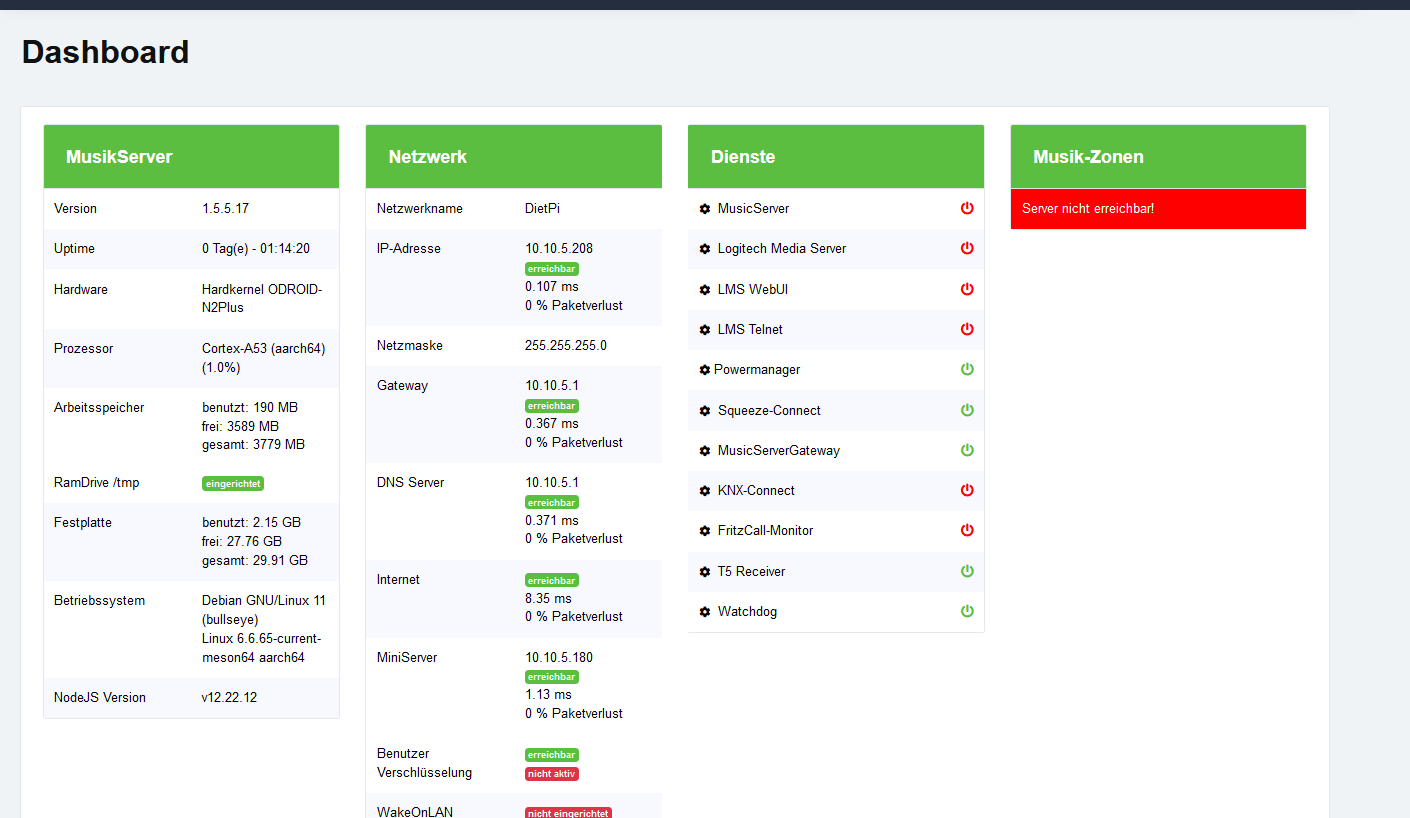Click the 'nicht aktiv' encryption badge
Screen dimensions: 1410x818
pos(552,774)
